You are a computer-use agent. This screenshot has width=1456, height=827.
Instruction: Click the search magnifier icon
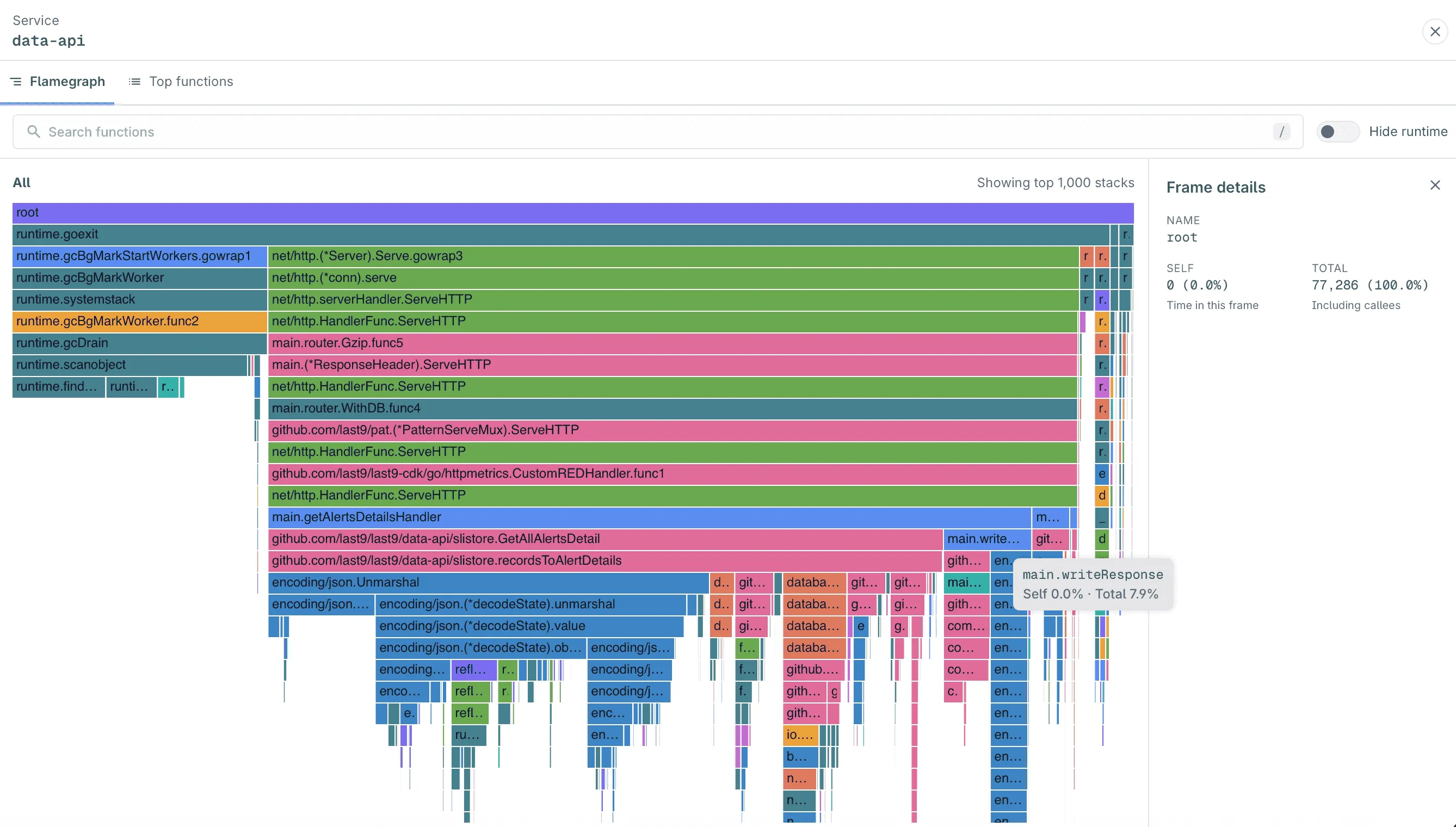pos(34,132)
